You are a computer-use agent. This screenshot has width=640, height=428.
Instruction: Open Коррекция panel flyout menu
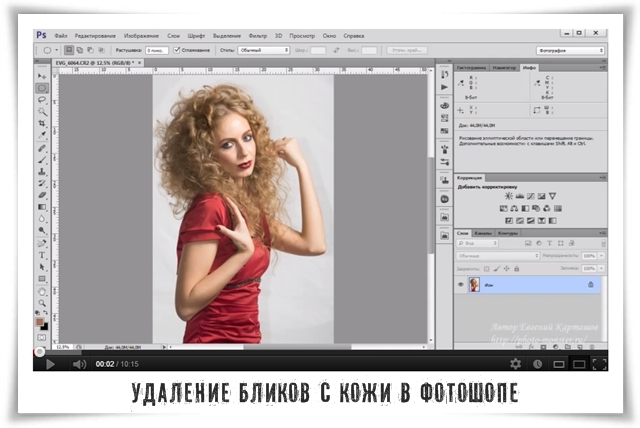coord(602,178)
